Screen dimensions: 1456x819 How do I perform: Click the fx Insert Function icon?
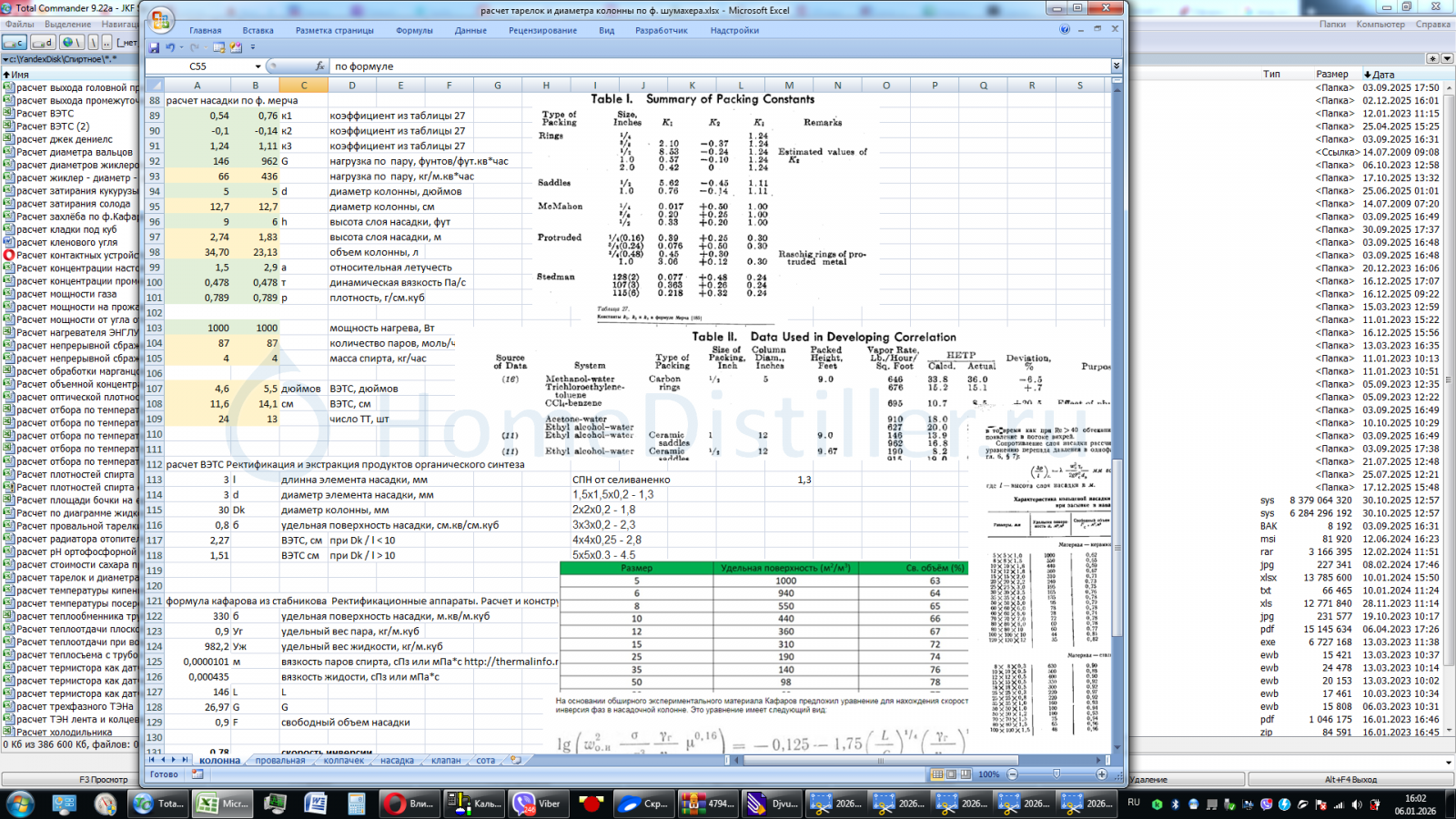pos(319,66)
